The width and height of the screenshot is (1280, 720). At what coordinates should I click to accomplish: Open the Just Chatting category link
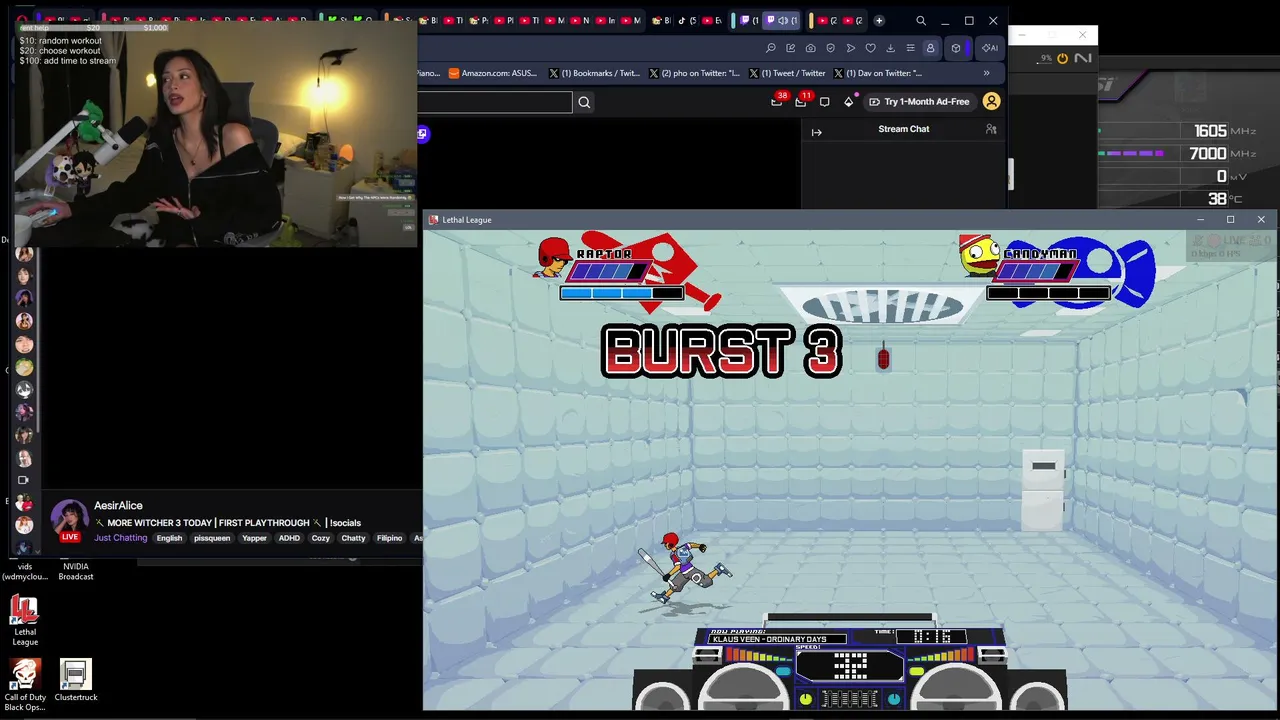(120, 538)
